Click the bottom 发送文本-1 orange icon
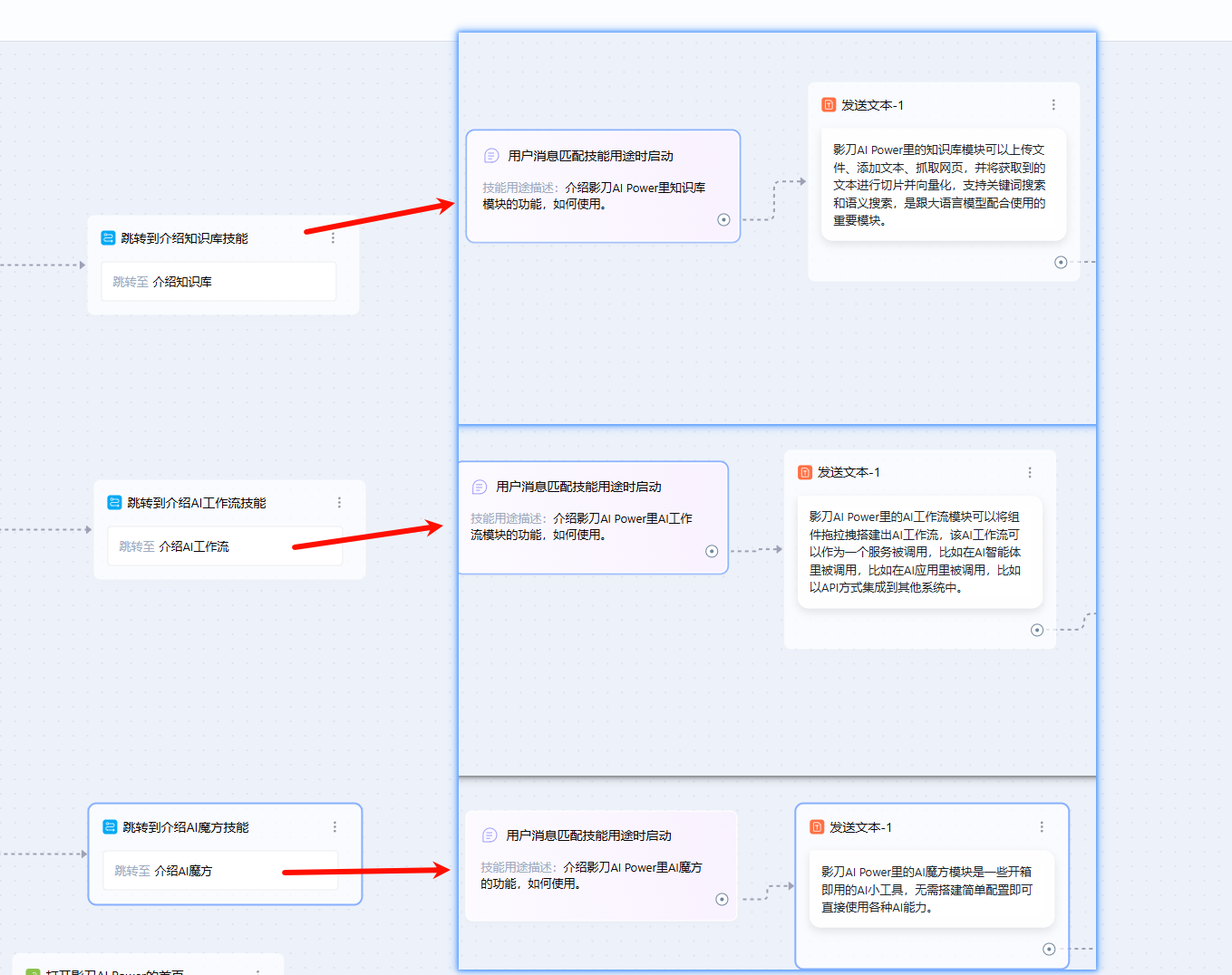The height and width of the screenshot is (975, 1232). tap(817, 827)
